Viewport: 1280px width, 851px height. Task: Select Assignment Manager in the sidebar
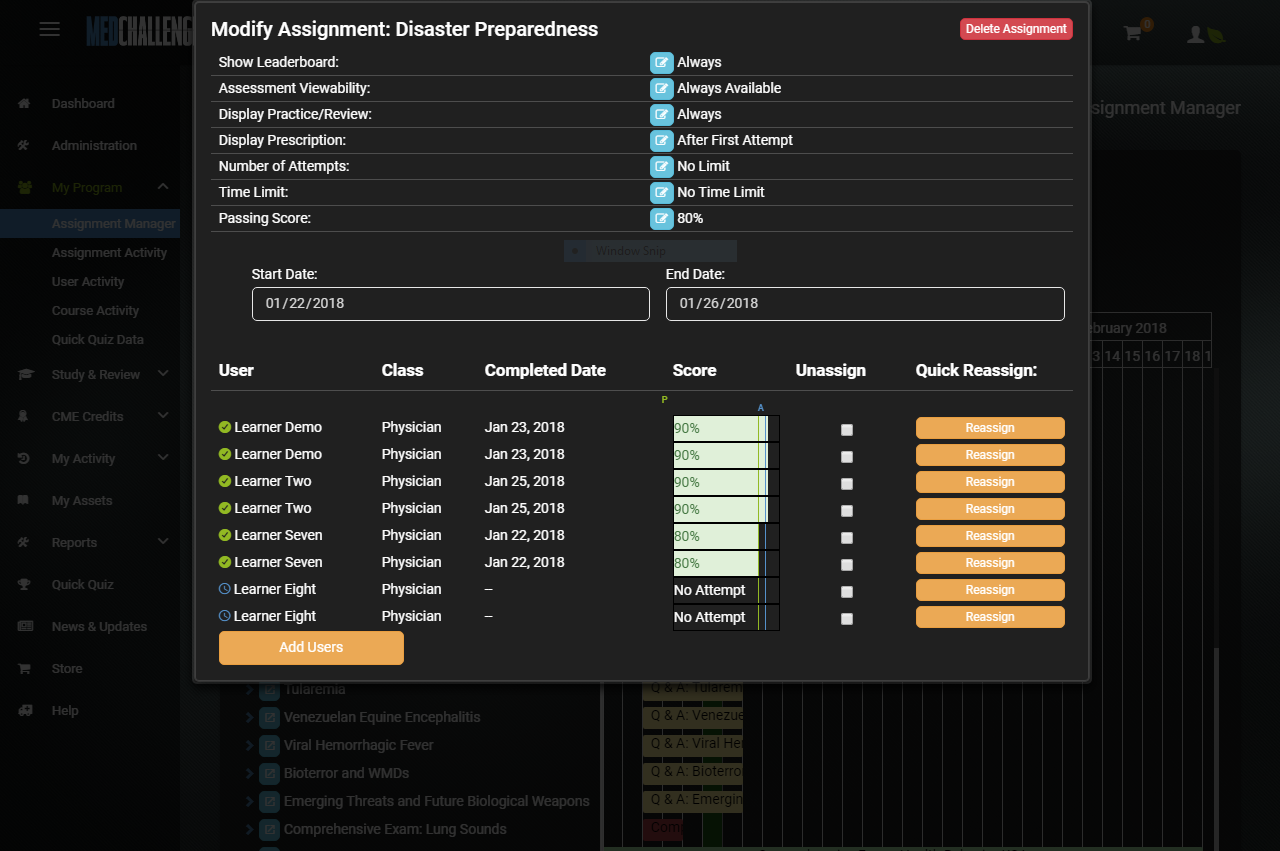click(90, 224)
